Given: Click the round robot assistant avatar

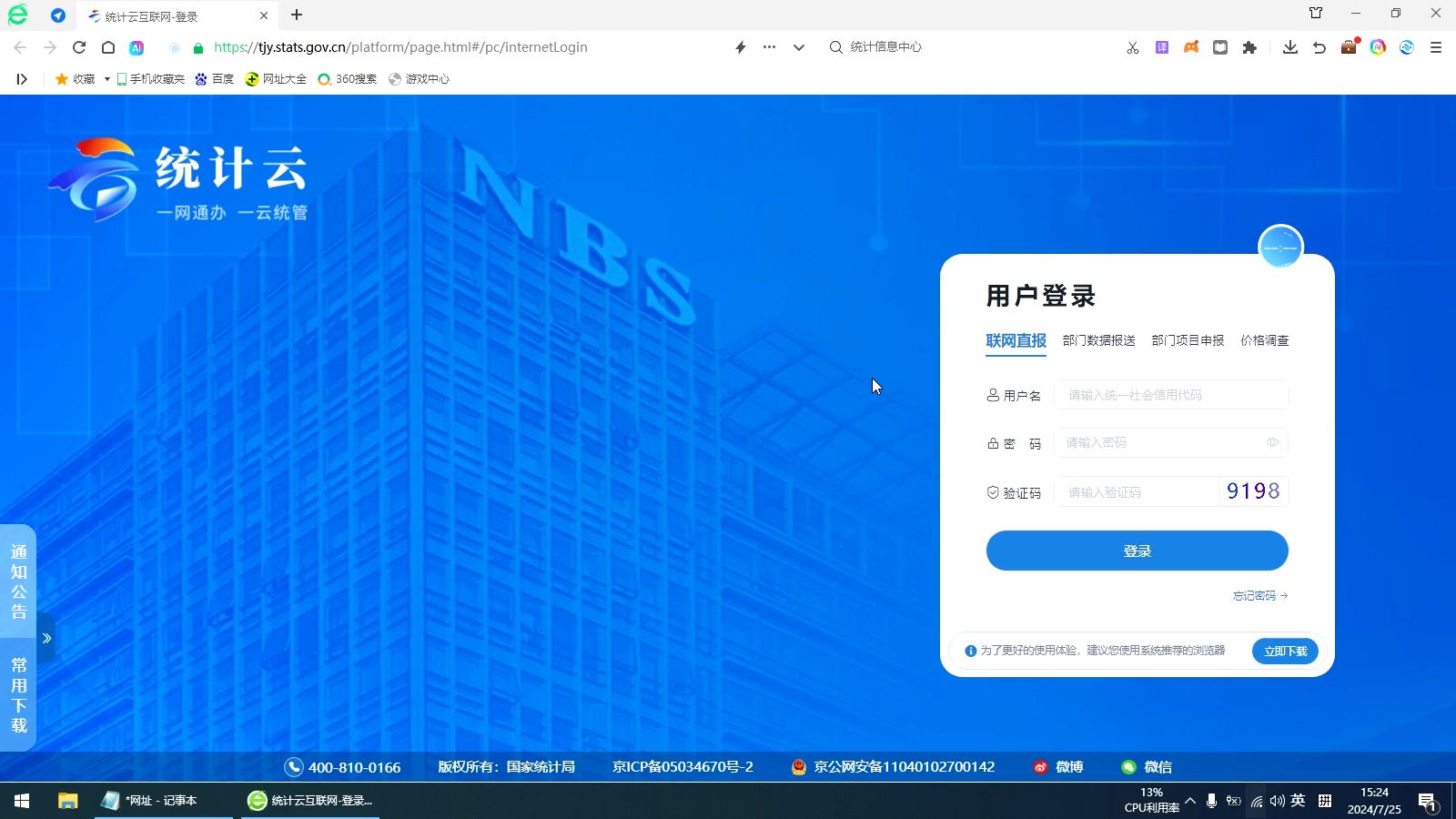Looking at the screenshot, I should (x=1280, y=247).
